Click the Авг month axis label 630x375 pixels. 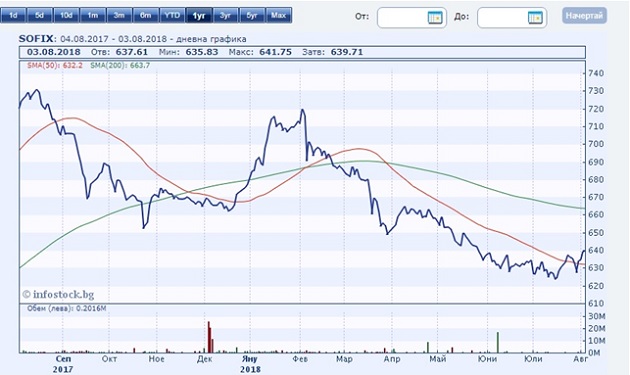pos(581,359)
